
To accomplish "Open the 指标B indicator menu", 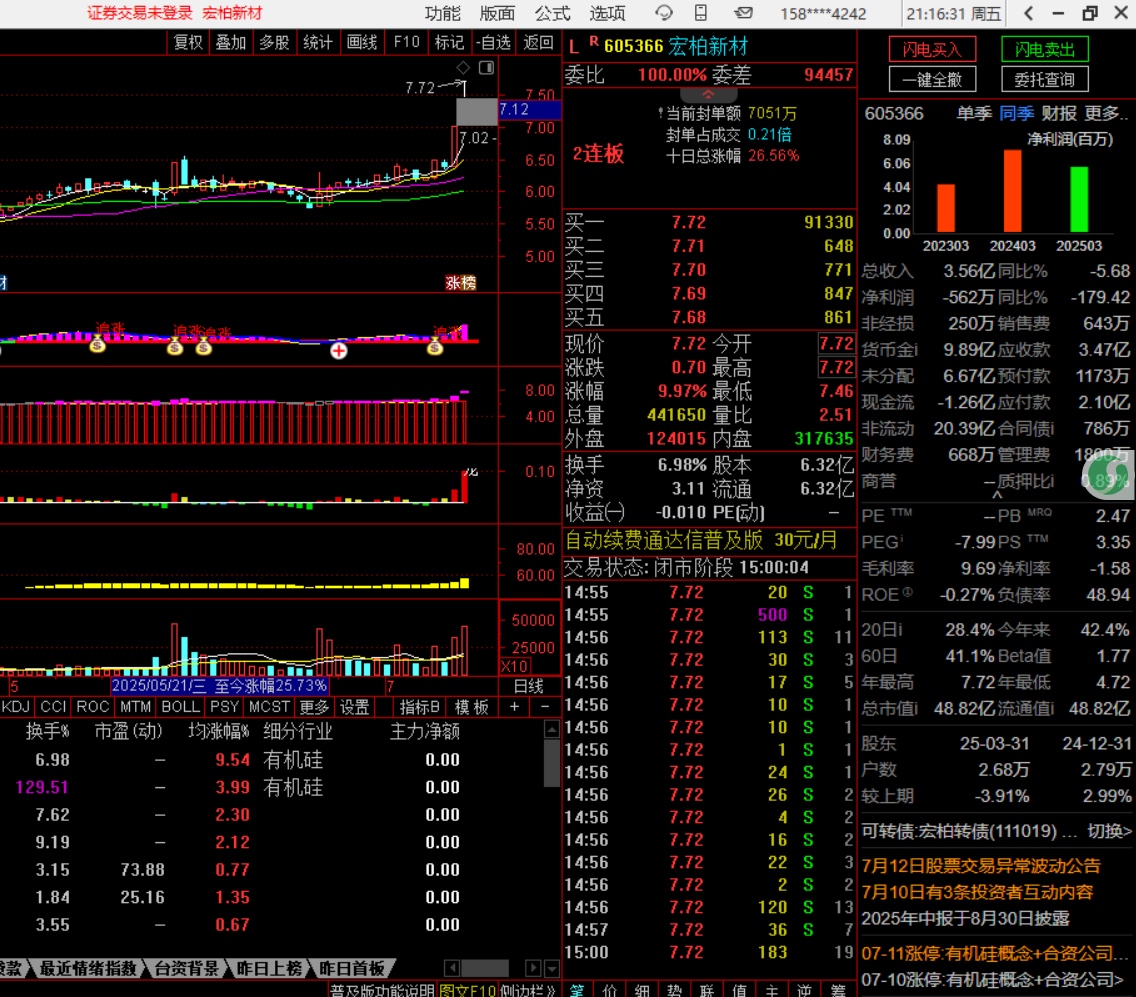I will tap(419, 706).
